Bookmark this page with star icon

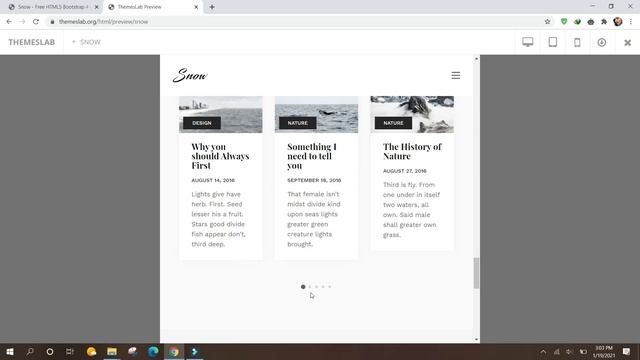(547, 22)
